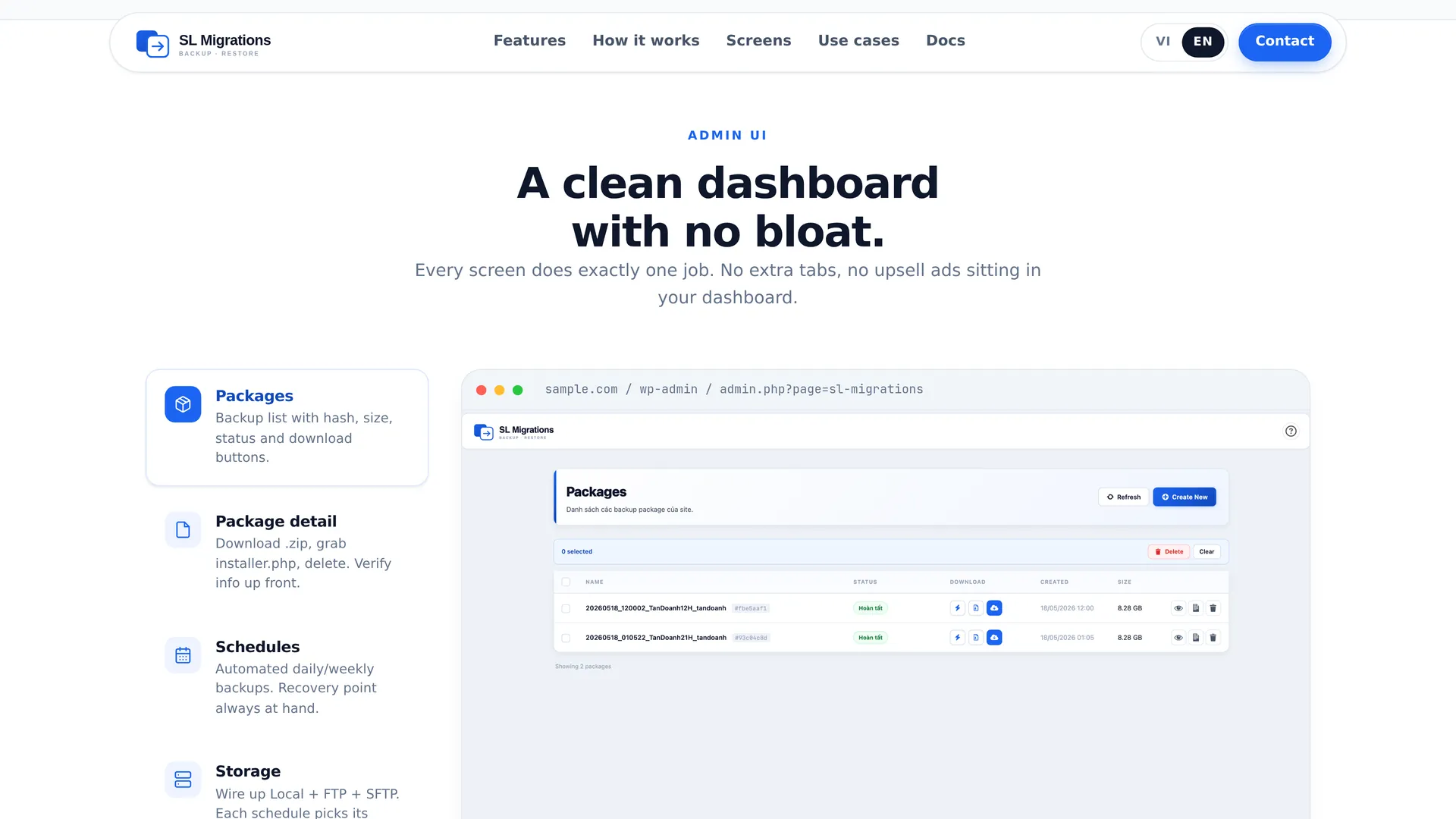The width and height of the screenshot is (1456, 819).
Task: Toggle the select-all checkbox in table header
Action: [x=566, y=582]
